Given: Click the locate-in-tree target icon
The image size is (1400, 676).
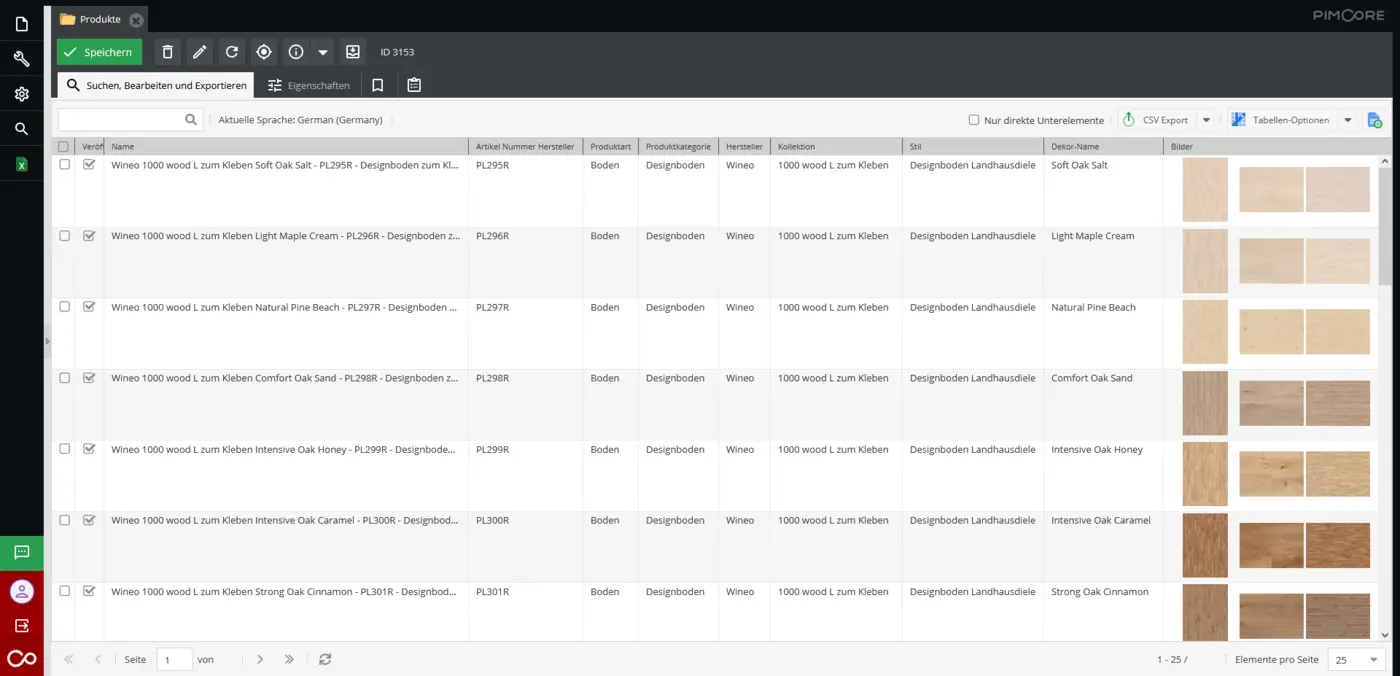Looking at the screenshot, I should coord(264,52).
